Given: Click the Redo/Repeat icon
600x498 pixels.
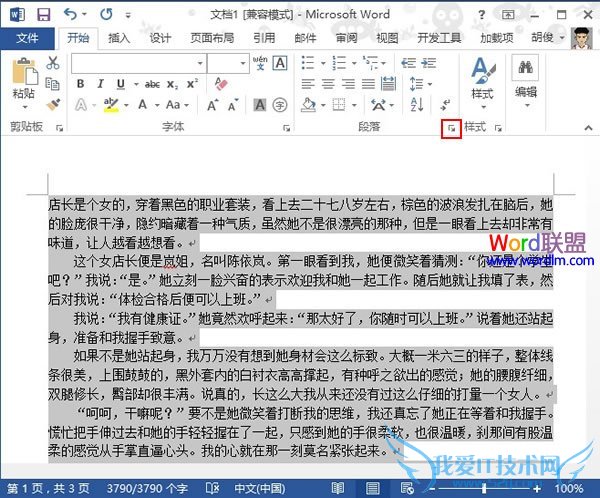Looking at the screenshot, I should tap(106, 15).
